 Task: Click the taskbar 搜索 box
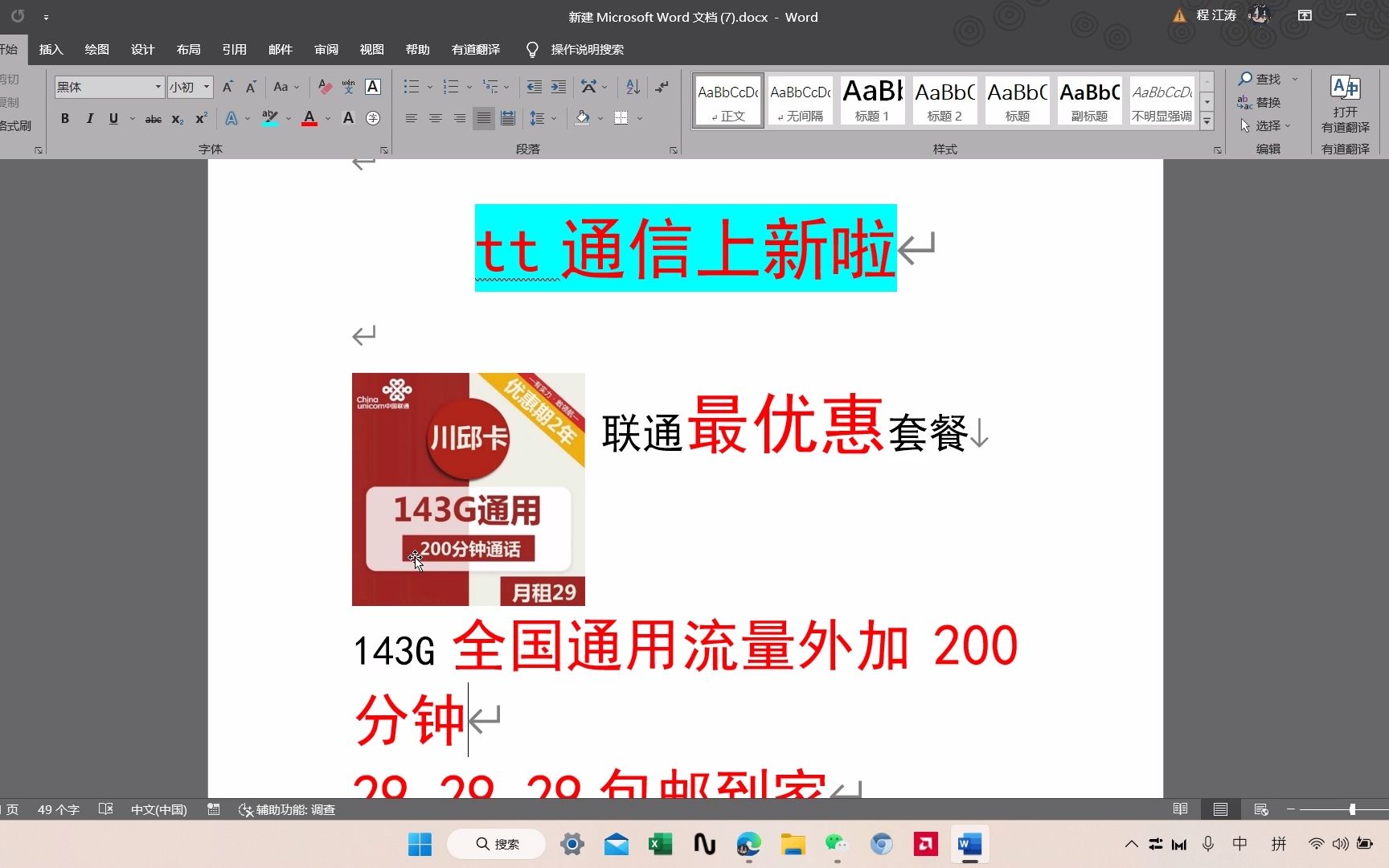[x=497, y=844]
